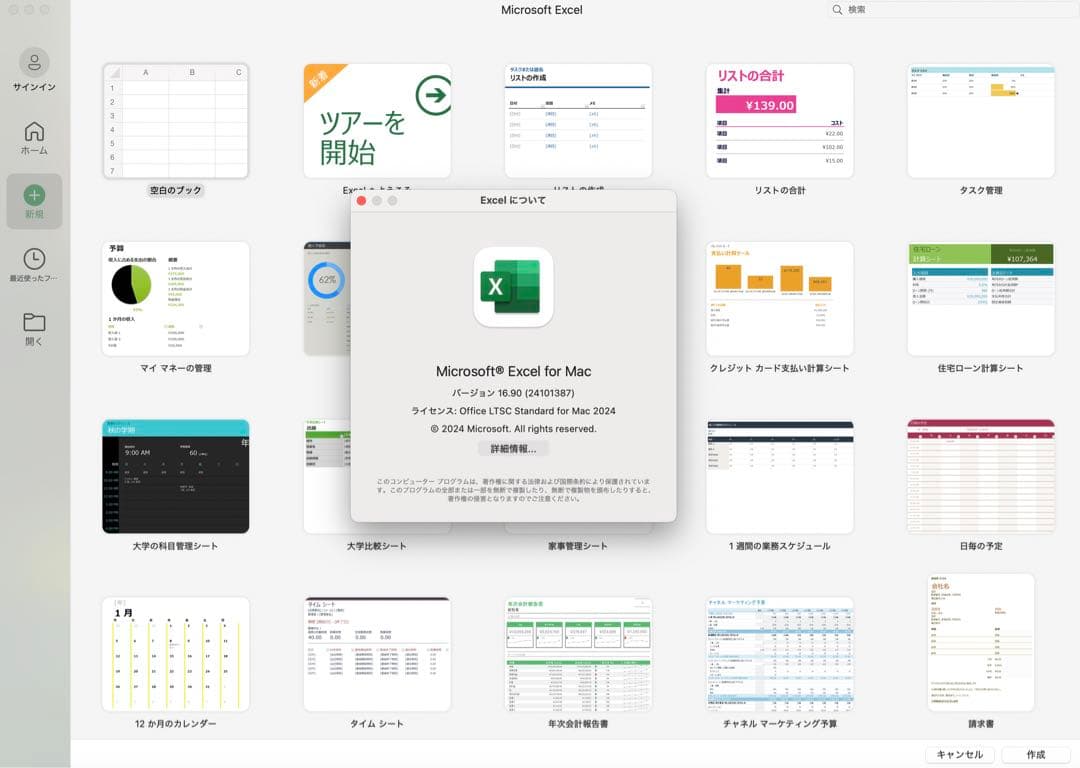Click the search magnifier icon
1080x768 pixels.
pos(837,10)
